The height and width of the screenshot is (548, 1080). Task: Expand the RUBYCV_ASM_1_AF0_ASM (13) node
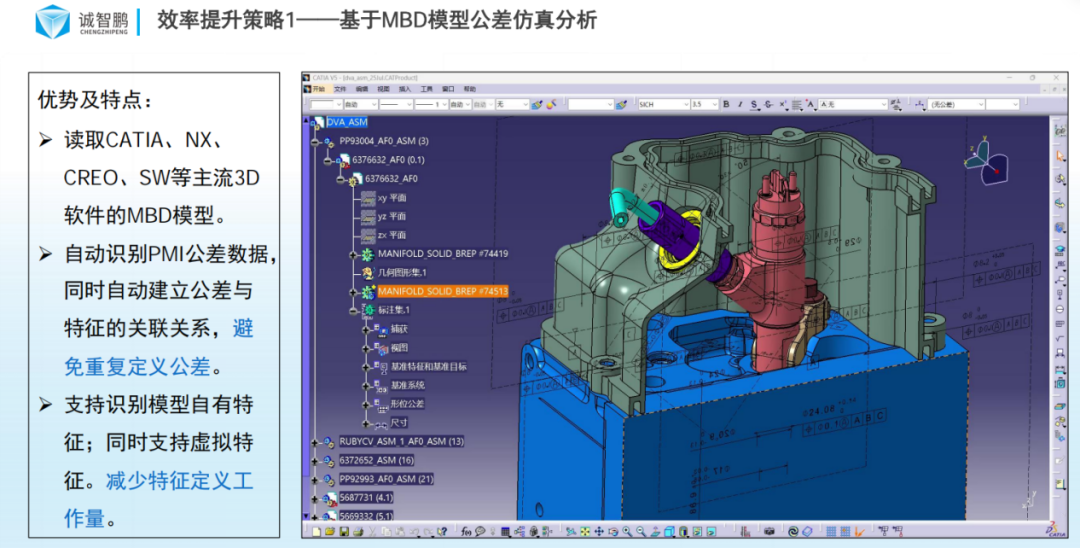[x=315, y=442]
